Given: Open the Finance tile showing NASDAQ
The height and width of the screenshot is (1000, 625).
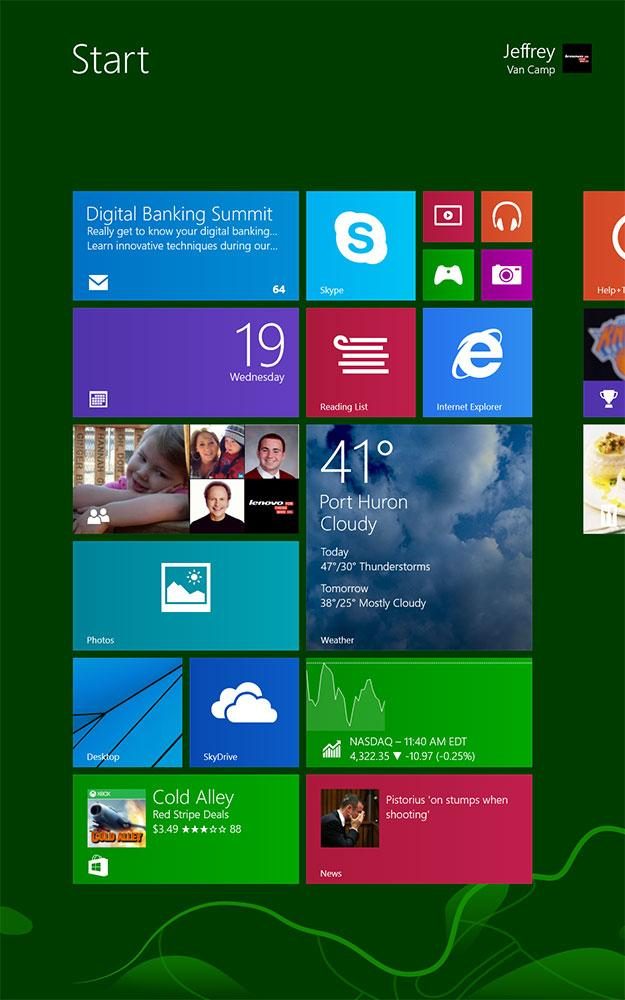Looking at the screenshot, I should click(419, 712).
